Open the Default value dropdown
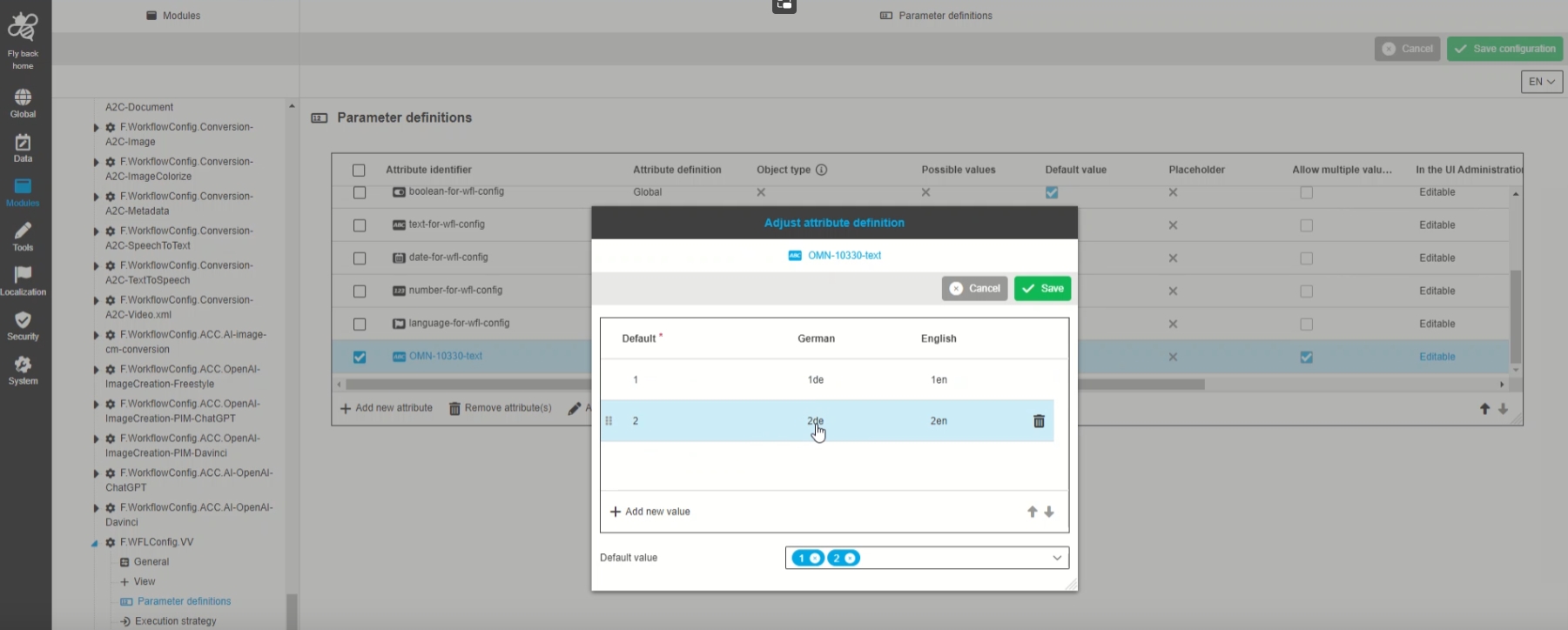Screen dimensions: 1568x630 pos(1056,558)
